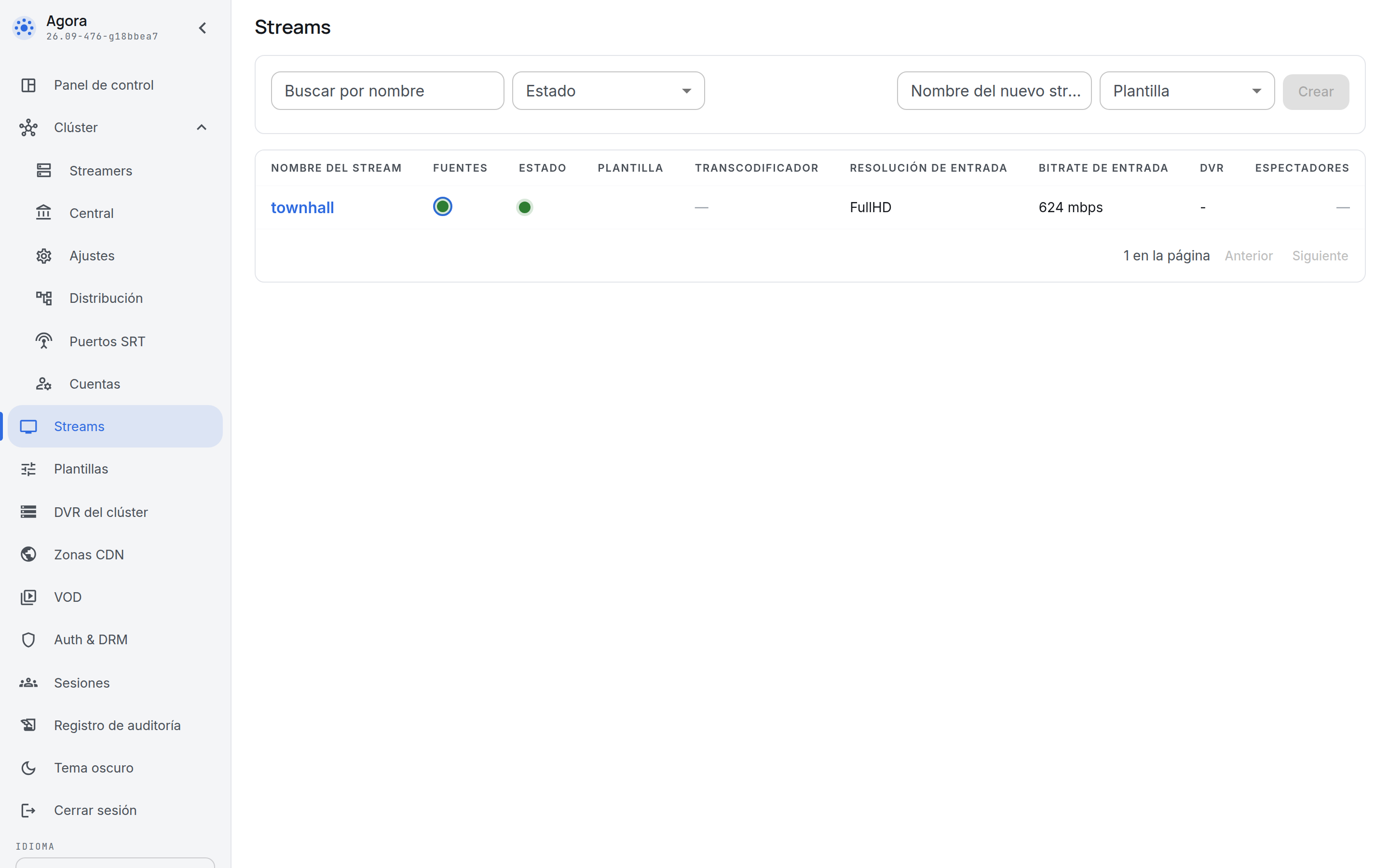The width and height of the screenshot is (1389, 868).
Task: Click the Plantillas sliders icon
Action: (x=28, y=469)
